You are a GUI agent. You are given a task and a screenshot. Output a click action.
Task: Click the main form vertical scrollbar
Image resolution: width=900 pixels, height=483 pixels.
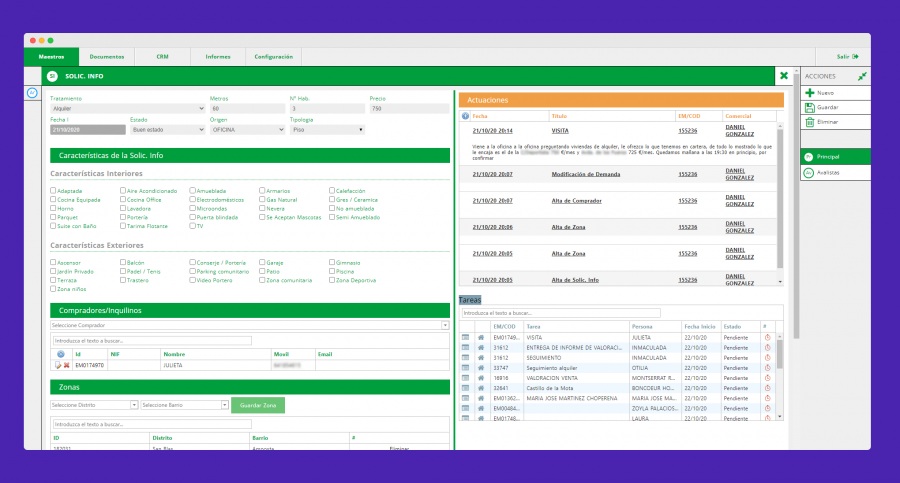(x=796, y=207)
